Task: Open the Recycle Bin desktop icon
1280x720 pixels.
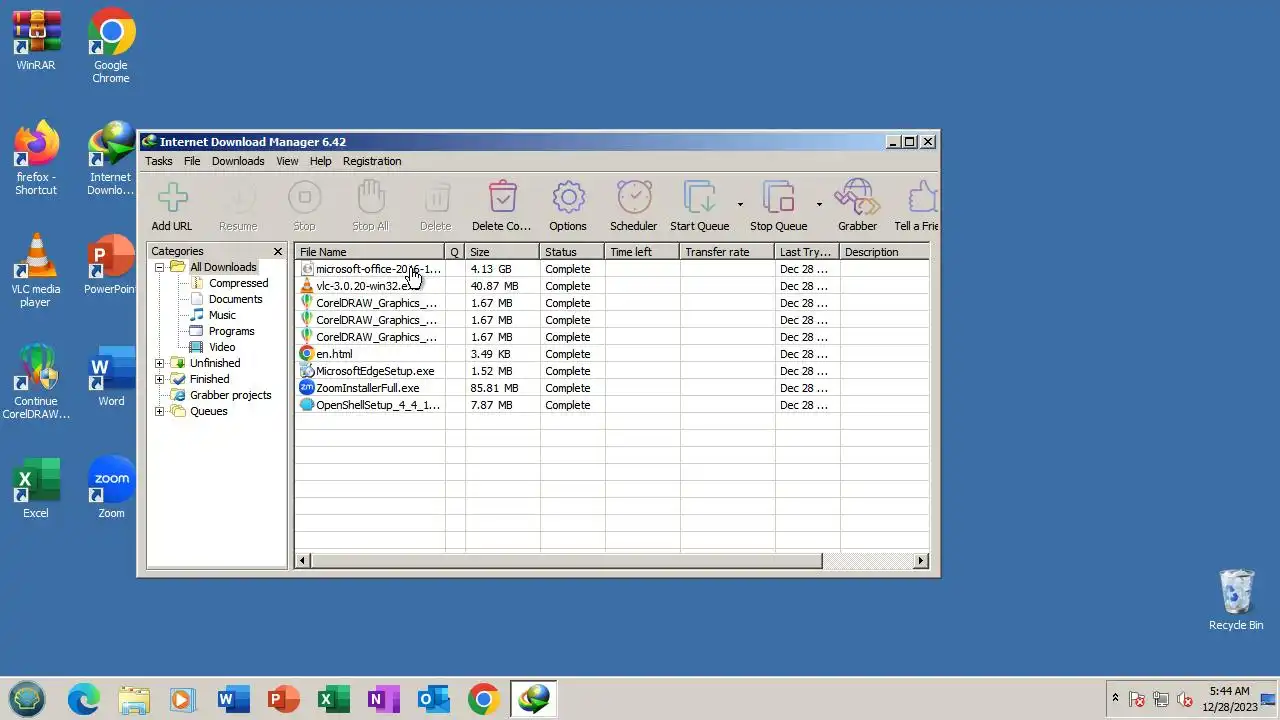Action: pyautogui.click(x=1236, y=600)
